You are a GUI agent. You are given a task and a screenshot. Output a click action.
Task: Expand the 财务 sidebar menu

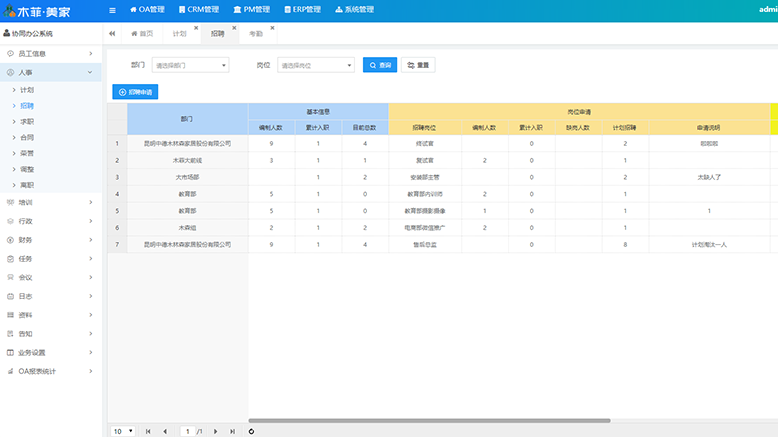[50, 240]
